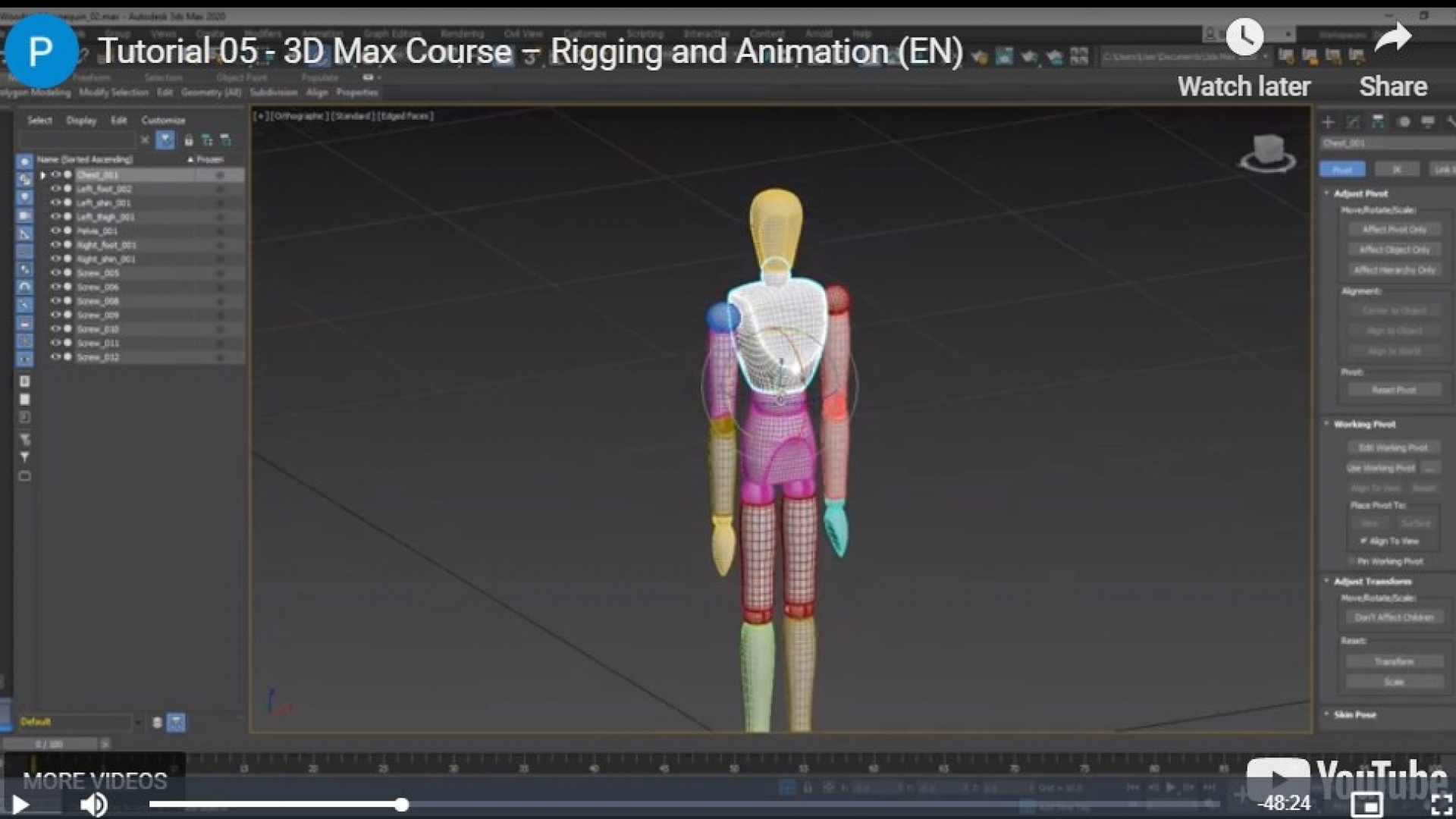This screenshot has width=1456, height=819.
Task: Open the Motion command panel tab
Action: tap(1403, 122)
